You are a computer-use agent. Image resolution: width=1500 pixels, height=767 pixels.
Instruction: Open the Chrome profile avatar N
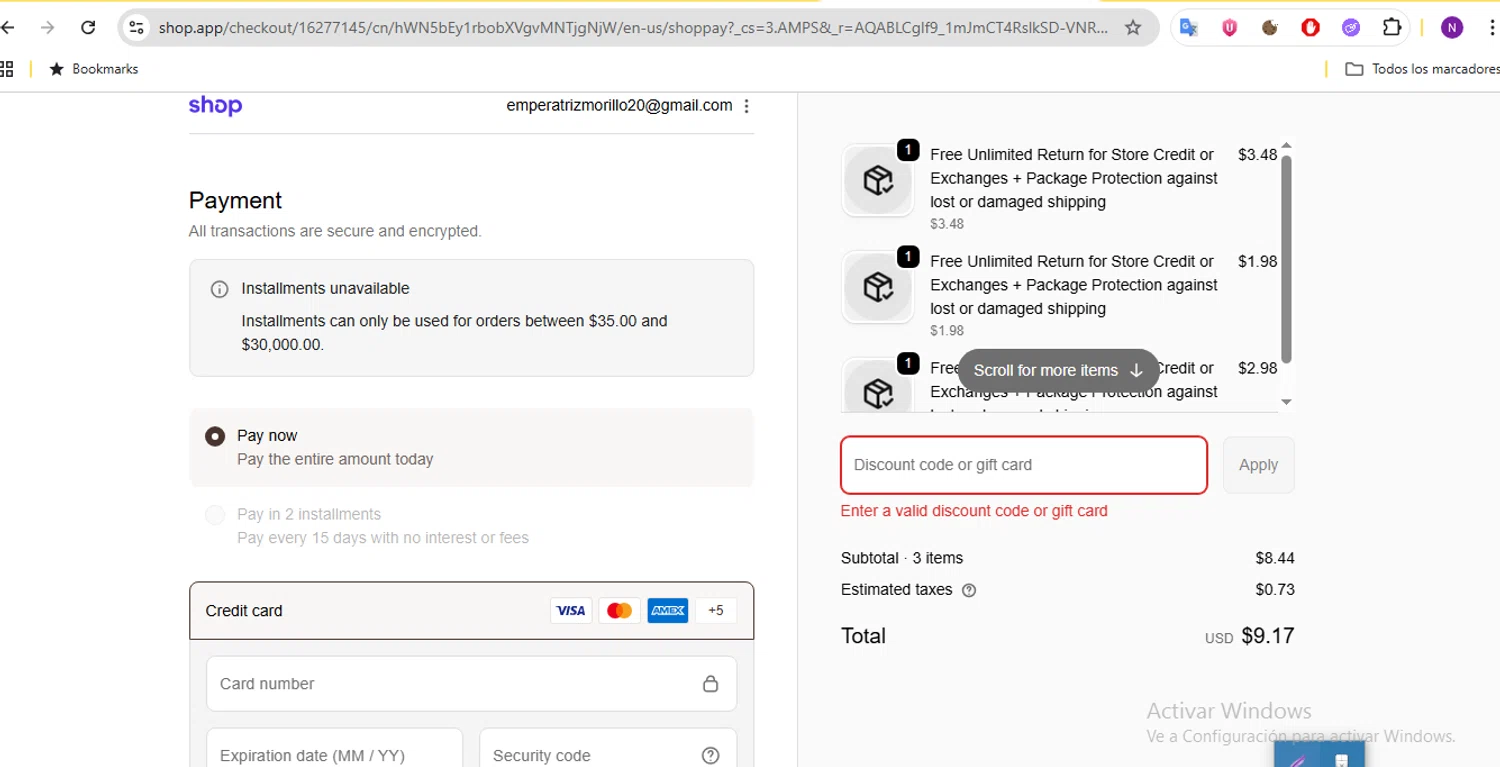point(1452,28)
